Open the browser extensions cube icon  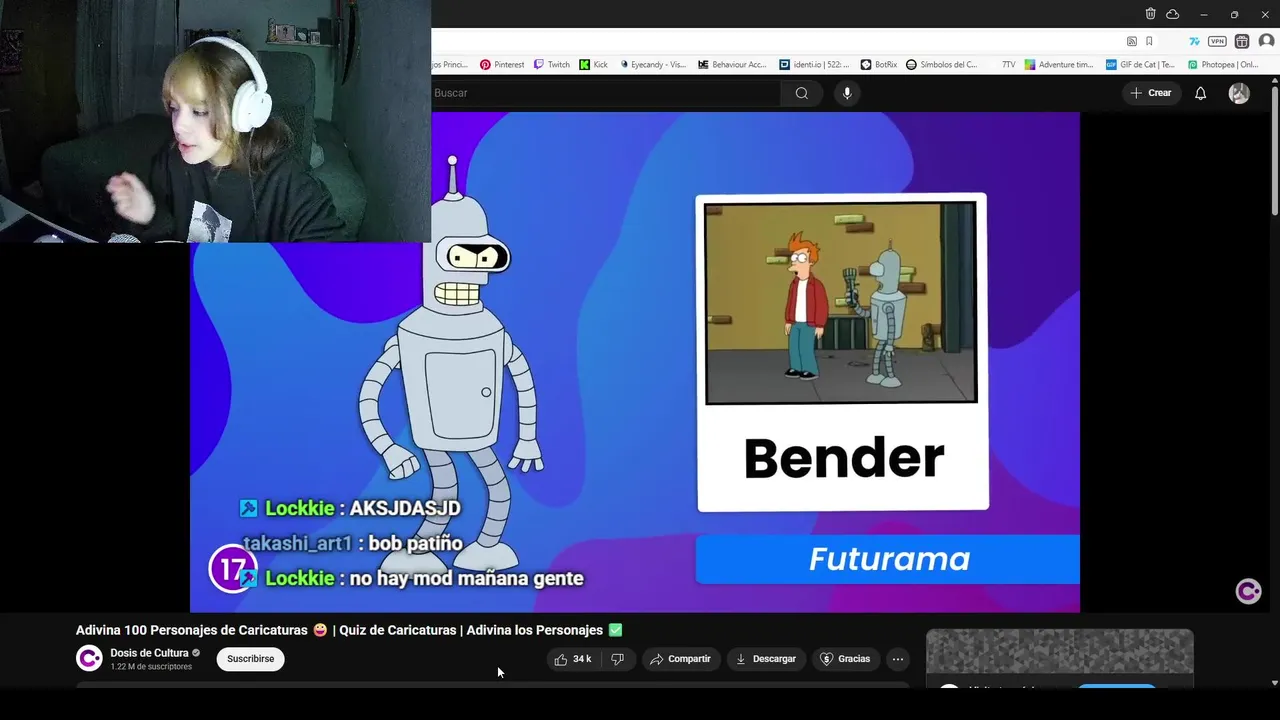[x=1242, y=41]
